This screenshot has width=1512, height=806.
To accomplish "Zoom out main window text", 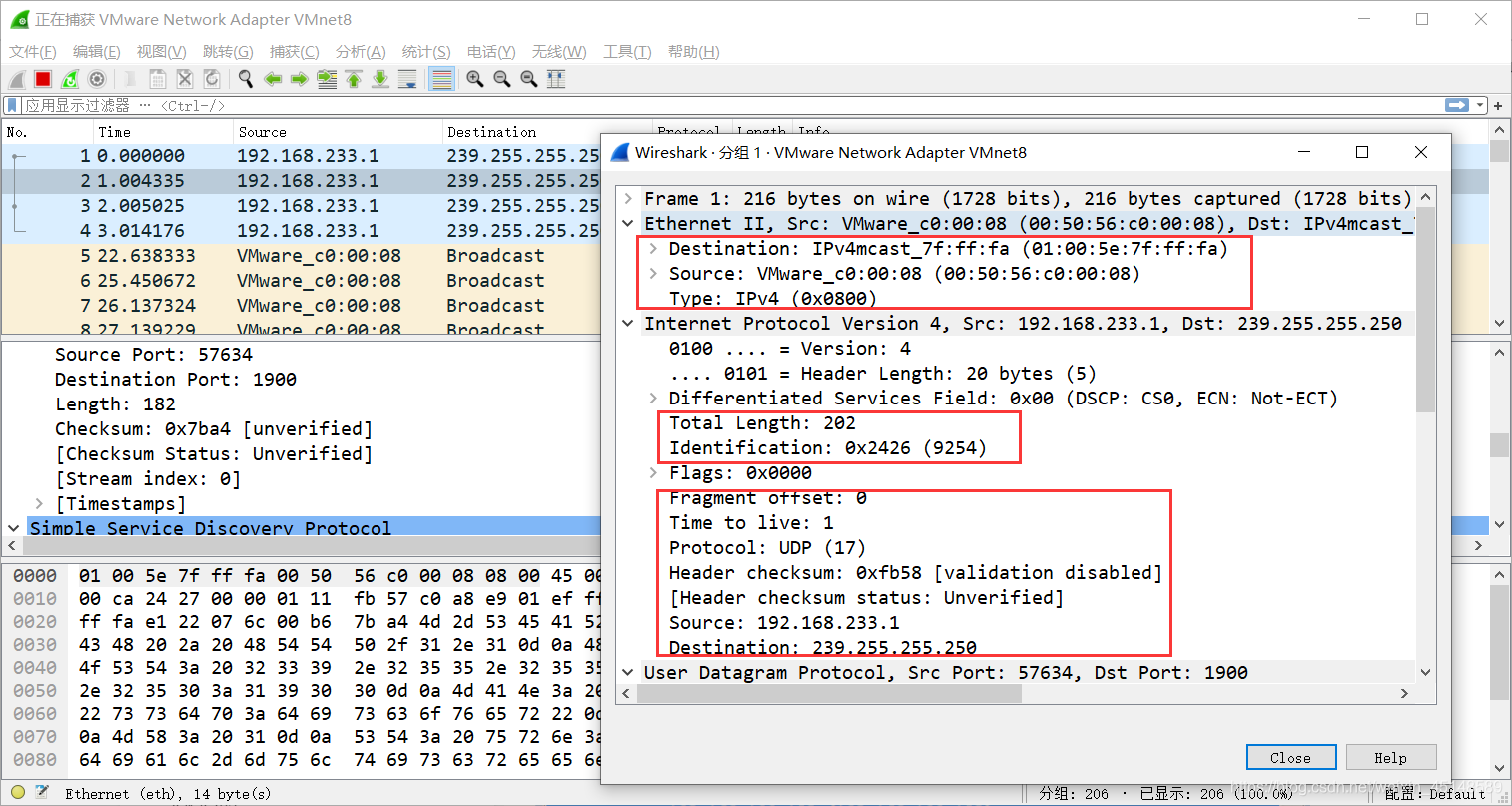I will click(x=502, y=79).
